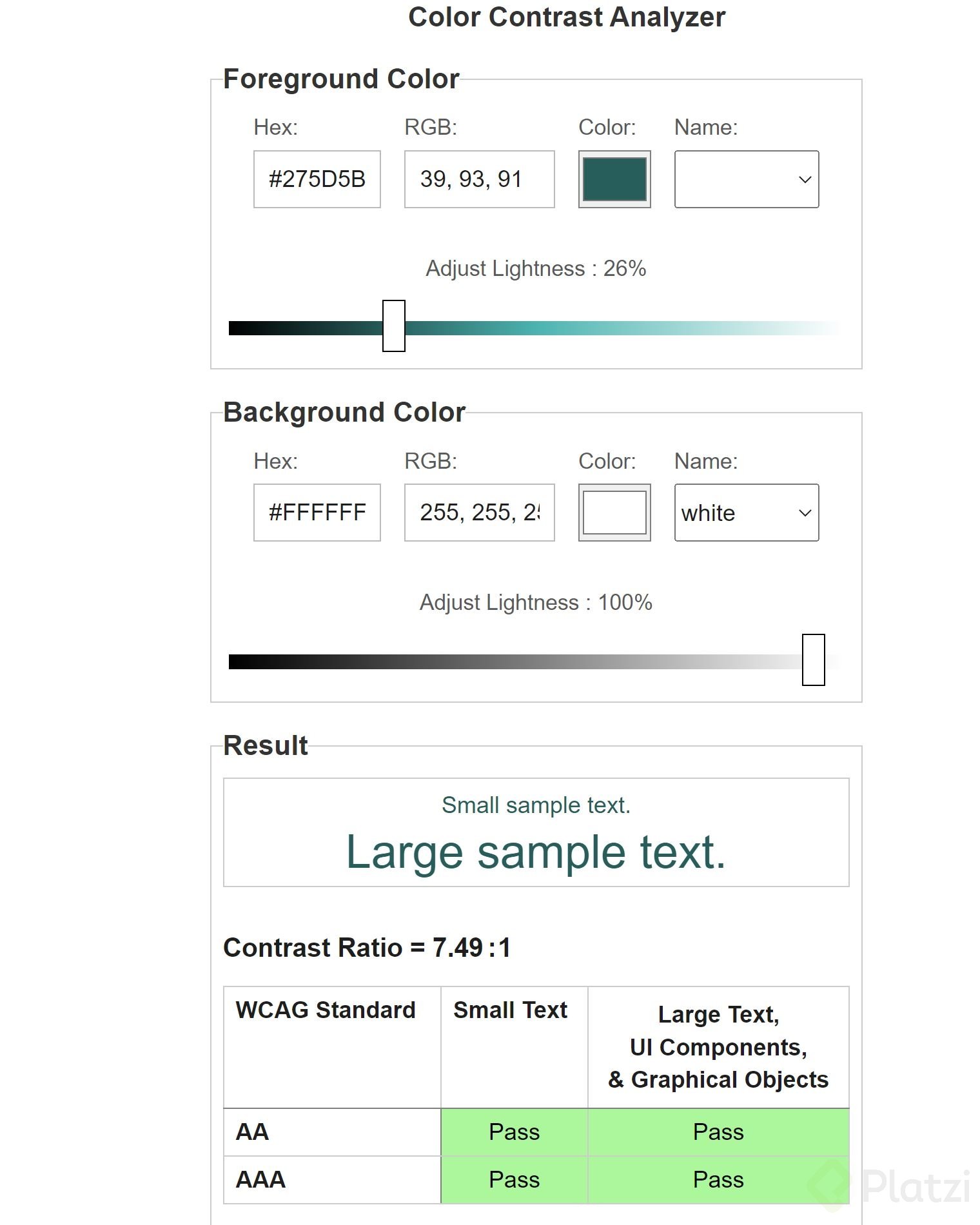
Task: Click the Platzi watermark logo
Action: [890, 1185]
